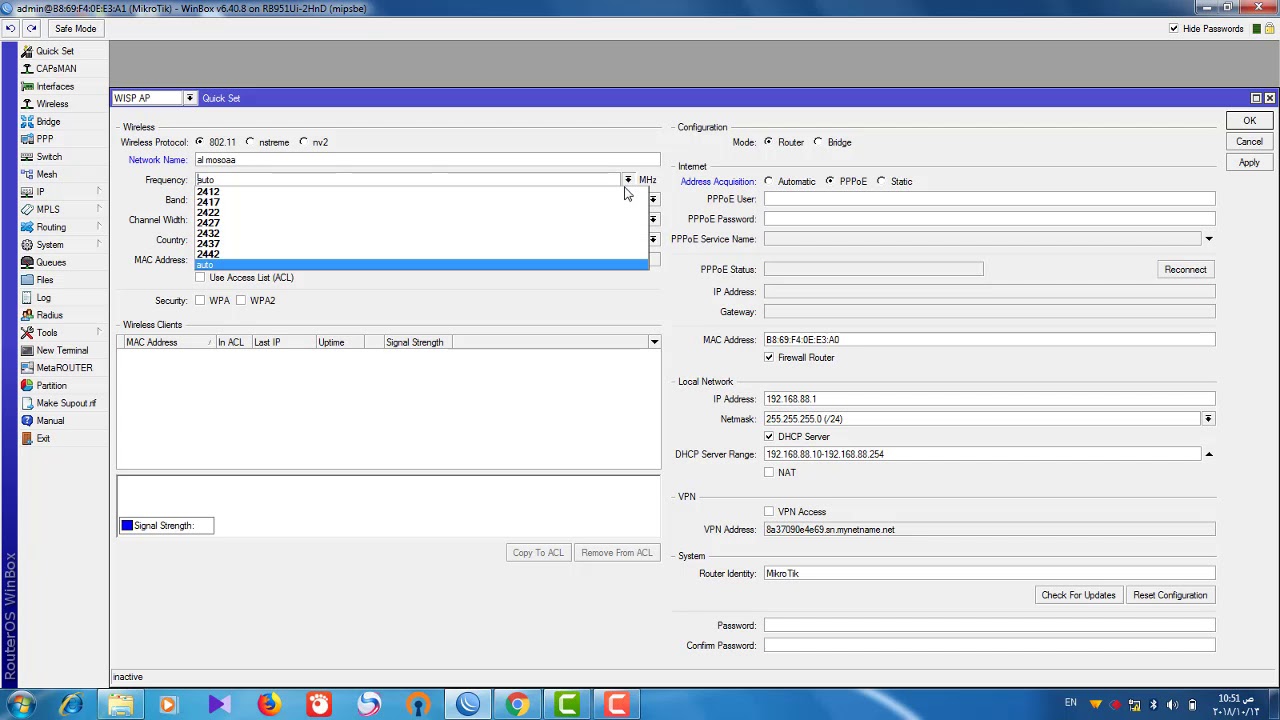Enable the VPN Access checkbox
Viewport: 1280px width, 720px height.
[x=769, y=511]
